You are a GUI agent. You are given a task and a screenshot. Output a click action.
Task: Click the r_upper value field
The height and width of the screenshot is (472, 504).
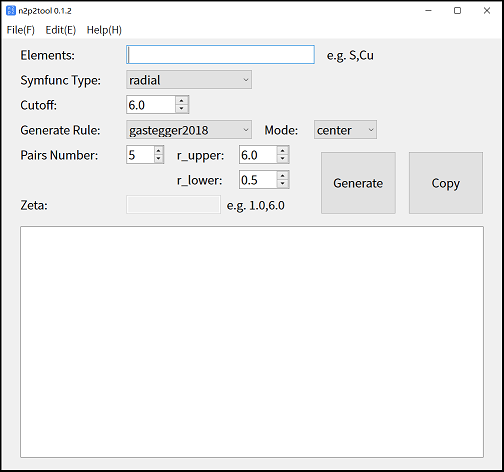tap(258, 155)
